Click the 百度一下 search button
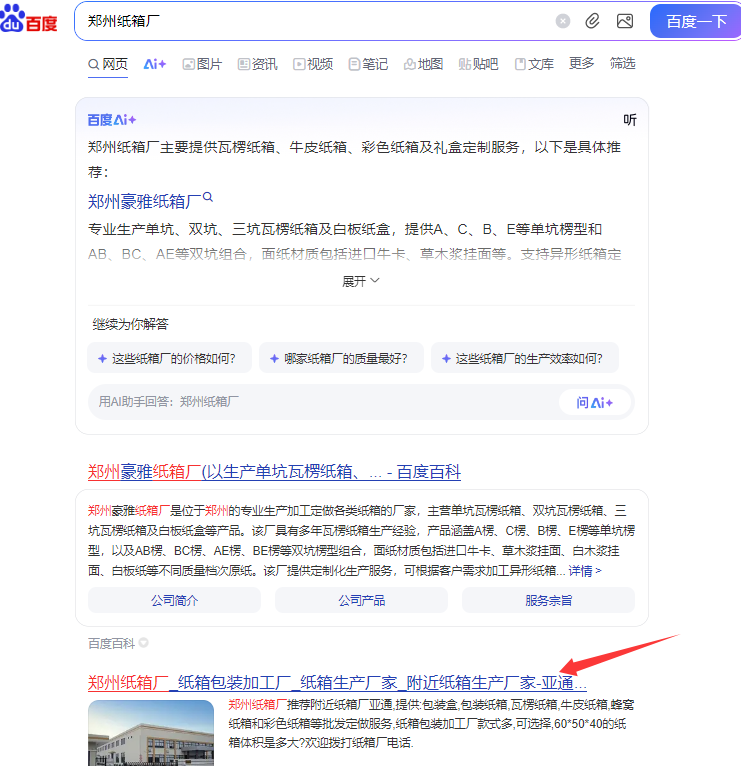Viewport: 741px width, 766px height. pos(696,21)
